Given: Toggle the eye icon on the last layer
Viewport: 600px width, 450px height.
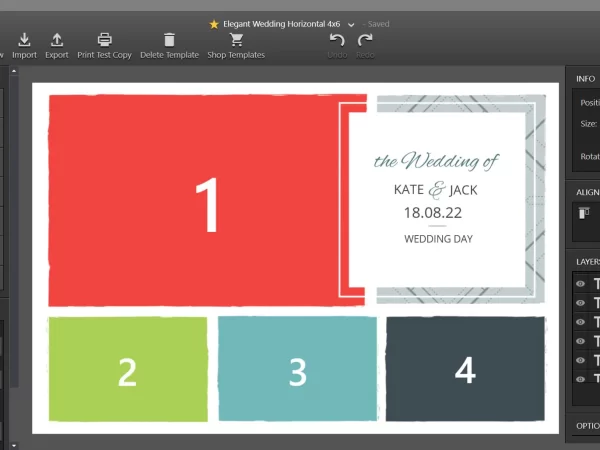Looking at the screenshot, I should (x=580, y=379).
